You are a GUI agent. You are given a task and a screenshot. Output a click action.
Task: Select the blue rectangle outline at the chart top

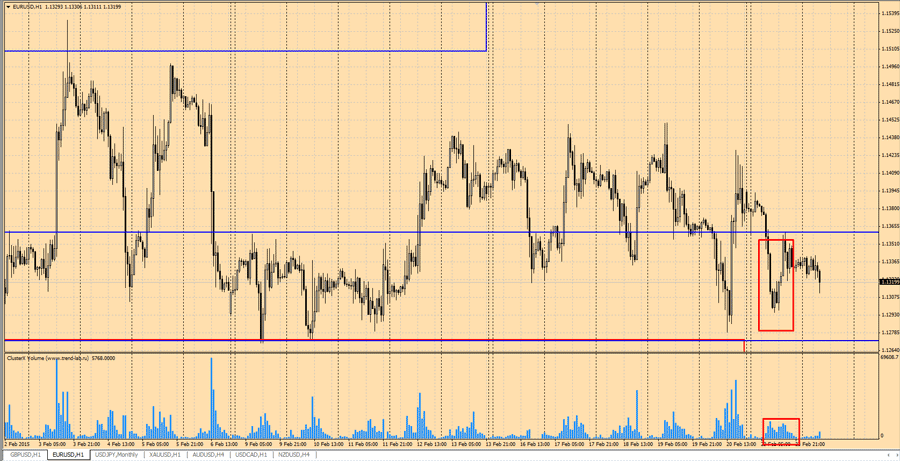click(x=250, y=50)
